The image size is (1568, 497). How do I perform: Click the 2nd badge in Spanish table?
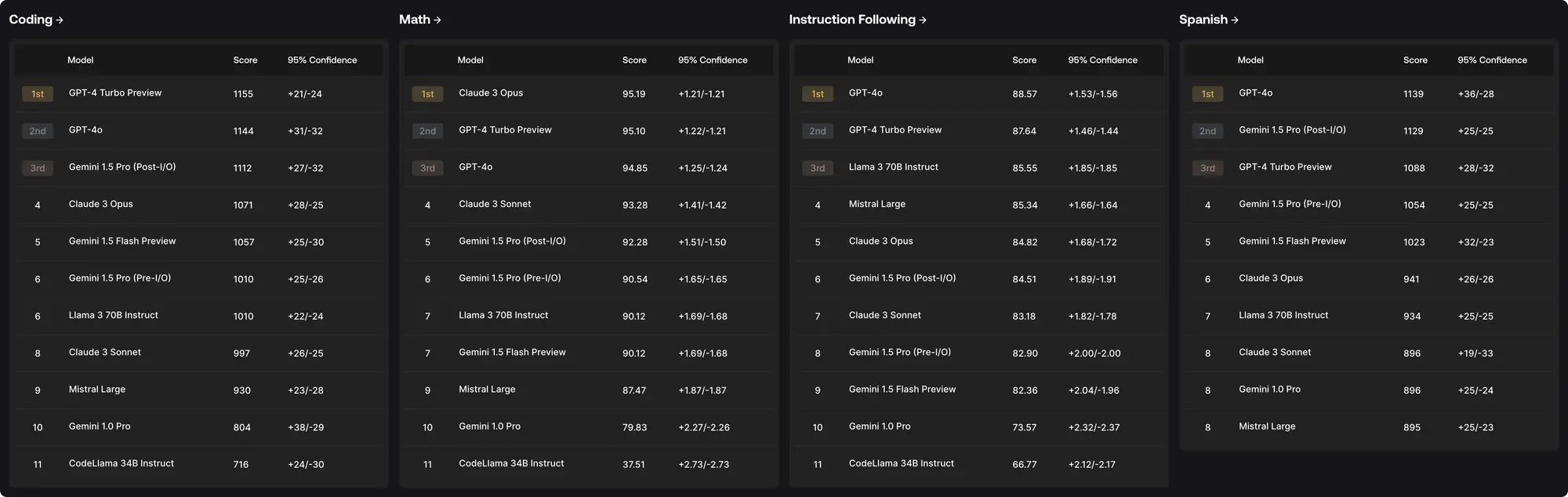(1207, 131)
